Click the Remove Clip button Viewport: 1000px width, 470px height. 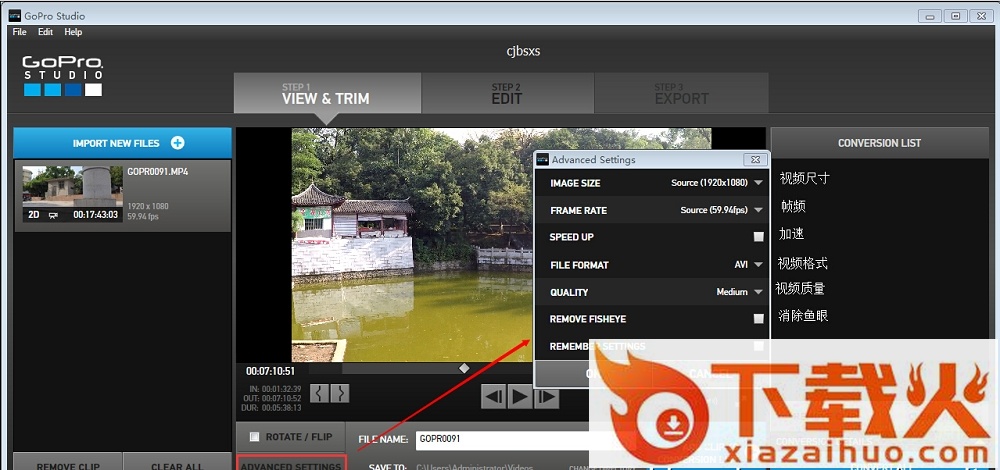coord(68,464)
